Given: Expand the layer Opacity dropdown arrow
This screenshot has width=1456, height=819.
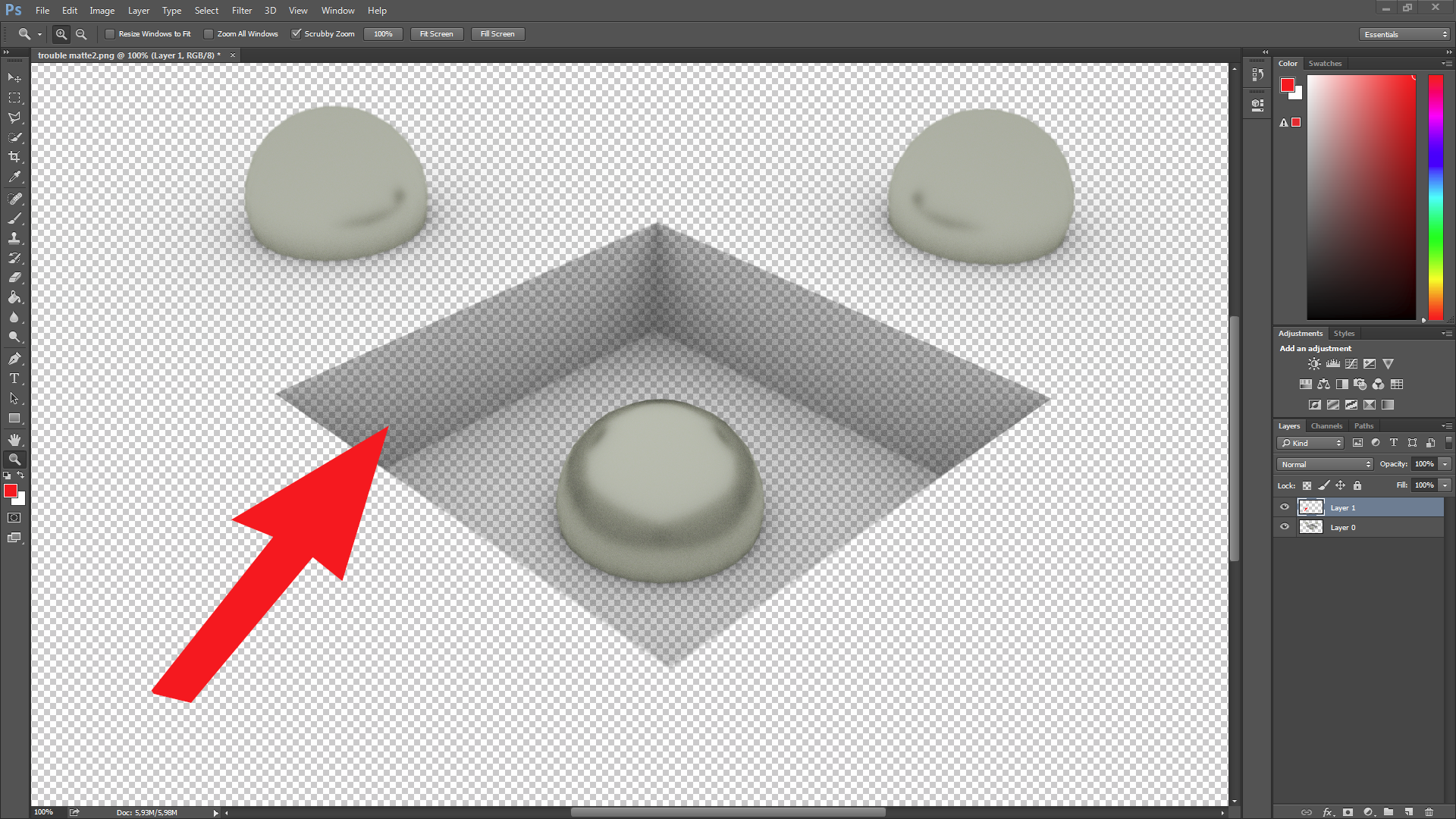Looking at the screenshot, I should [1445, 464].
